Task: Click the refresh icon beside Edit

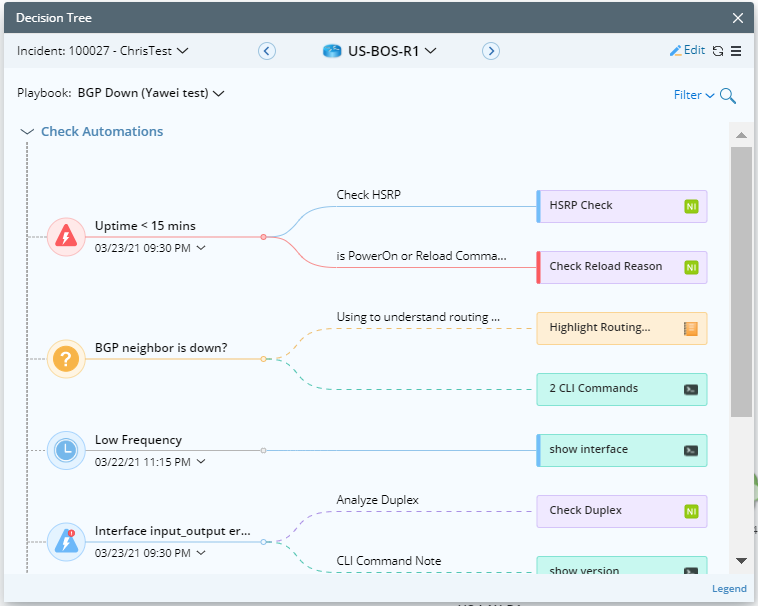Action: click(x=718, y=51)
